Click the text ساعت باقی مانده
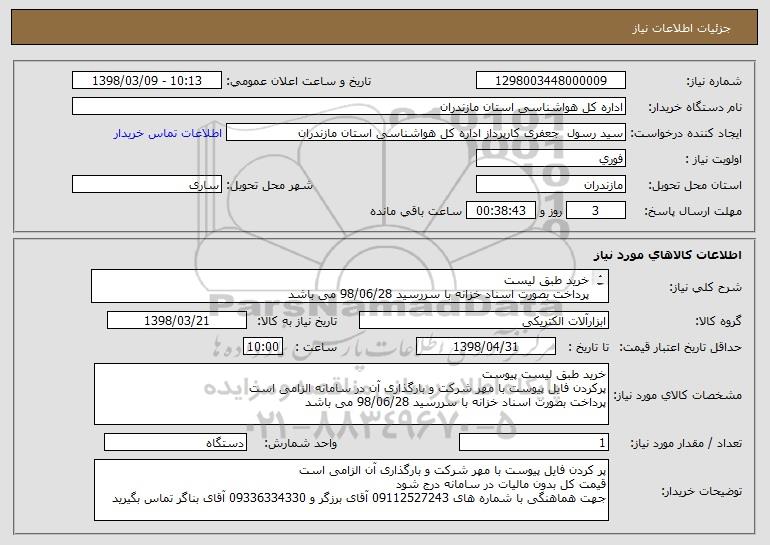This screenshot has height=545, width=770. [x=415, y=211]
